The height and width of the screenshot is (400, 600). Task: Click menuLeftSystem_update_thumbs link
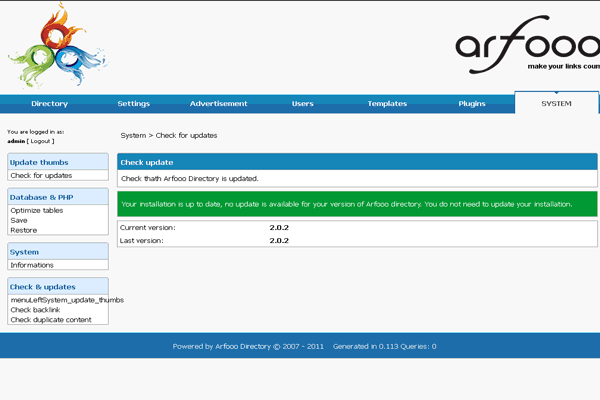point(67,300)
